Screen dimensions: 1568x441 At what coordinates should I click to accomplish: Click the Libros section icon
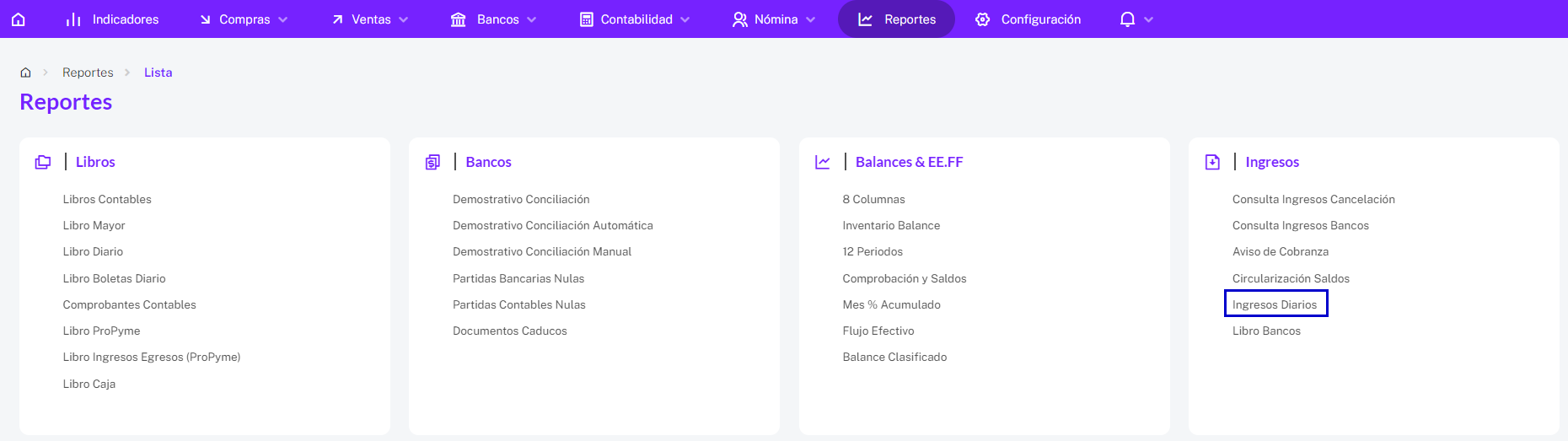pyautogui.click(x=43, y=162)
